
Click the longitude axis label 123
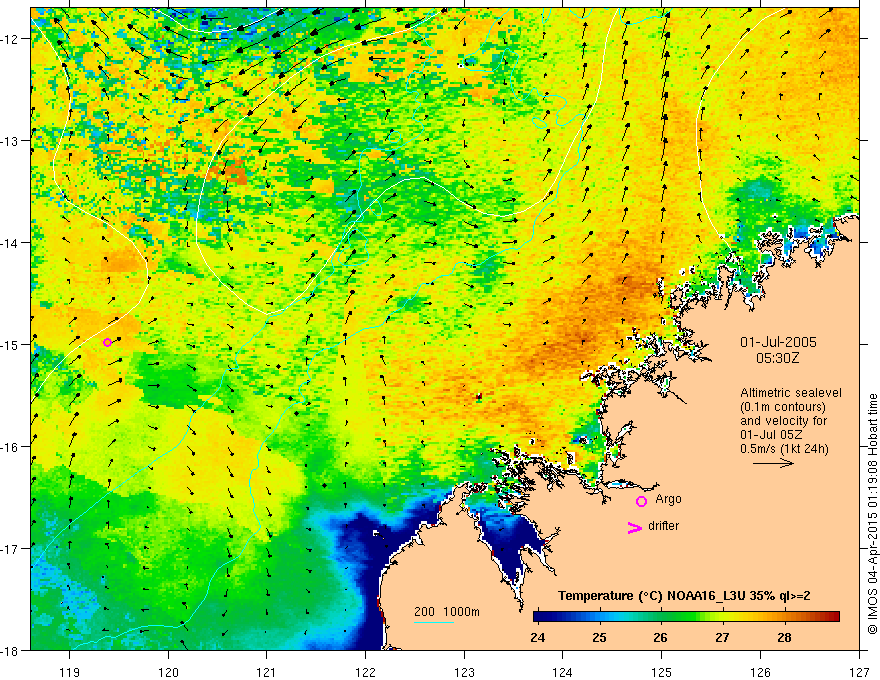point(464,672)
